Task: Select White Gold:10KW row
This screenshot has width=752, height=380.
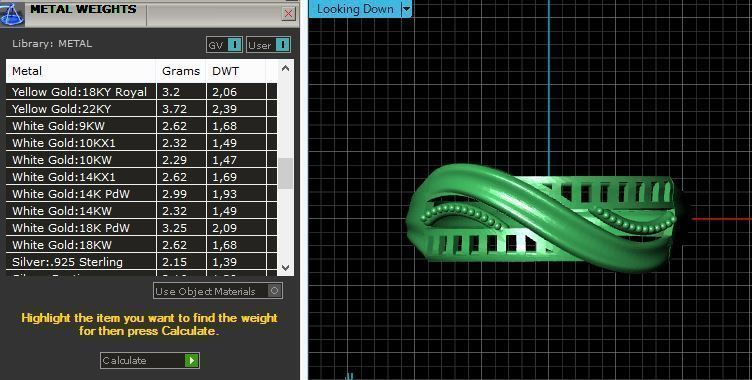Action: (141, 159)
